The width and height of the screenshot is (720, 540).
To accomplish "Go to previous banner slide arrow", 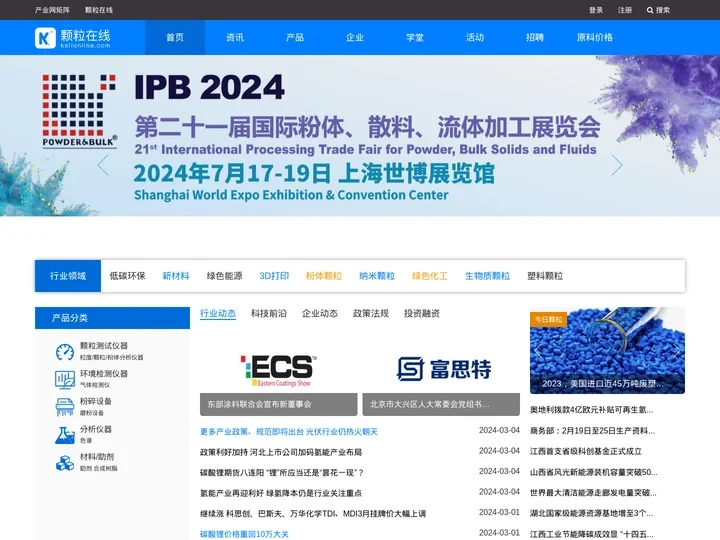I will 103,165.
